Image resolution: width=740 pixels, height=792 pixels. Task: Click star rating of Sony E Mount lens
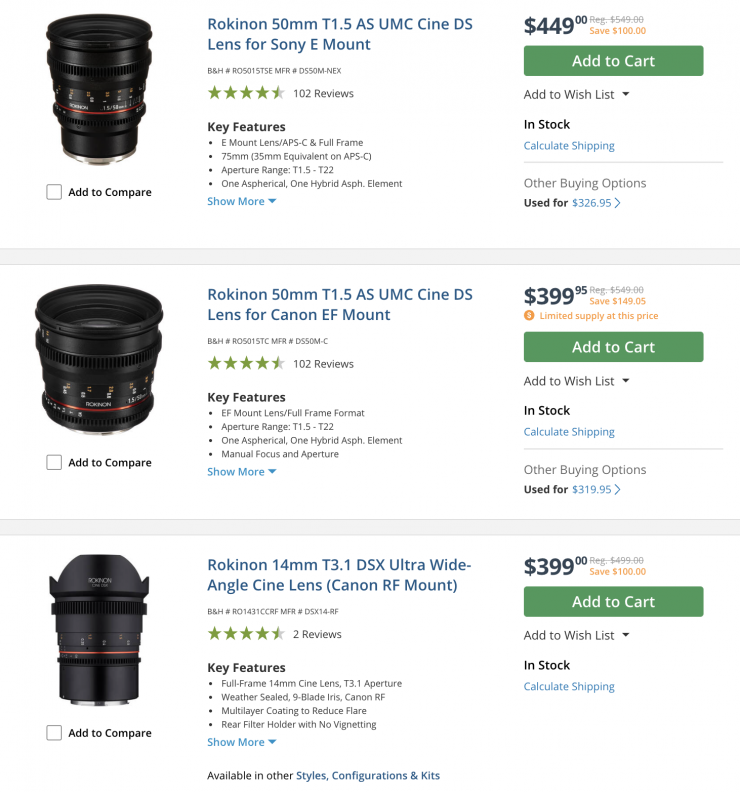coord(246,93)
